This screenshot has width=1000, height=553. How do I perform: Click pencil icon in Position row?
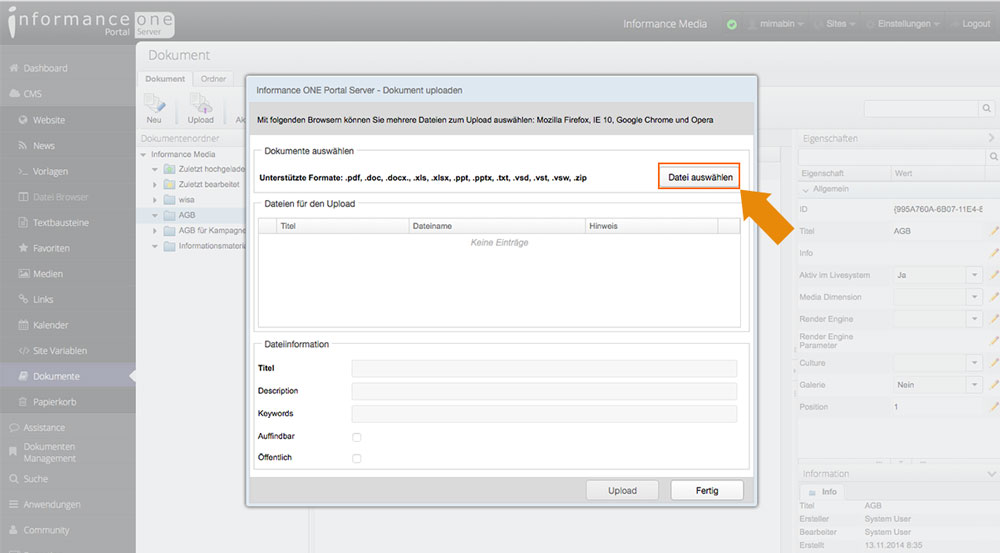pyautogui.click(x=994, y=406)
